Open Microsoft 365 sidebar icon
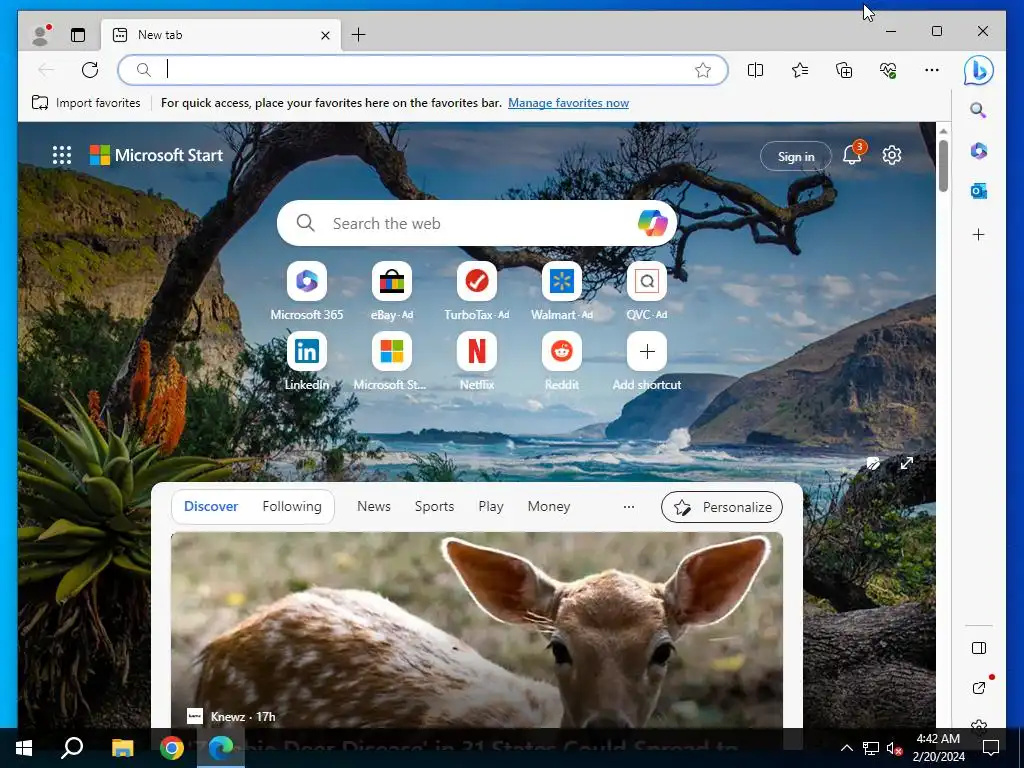Viewport: 1024px width, 768px height. coord(978,151)
